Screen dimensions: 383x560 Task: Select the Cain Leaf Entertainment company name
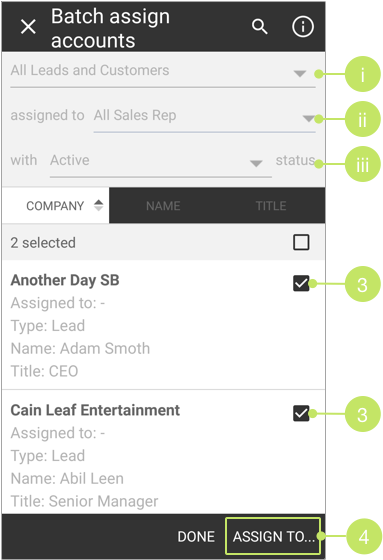click(x=95, y=410)
